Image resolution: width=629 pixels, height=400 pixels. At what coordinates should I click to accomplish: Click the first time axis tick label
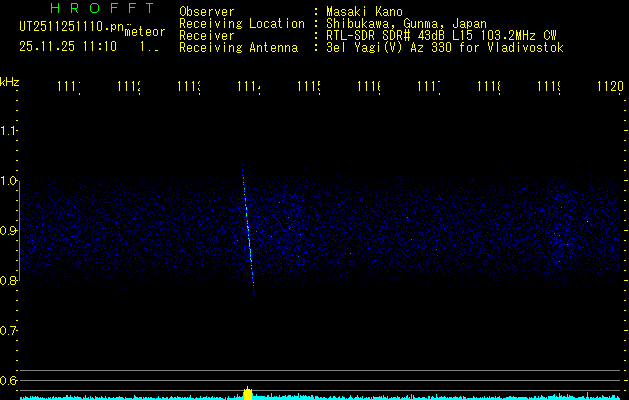(69, 88)
